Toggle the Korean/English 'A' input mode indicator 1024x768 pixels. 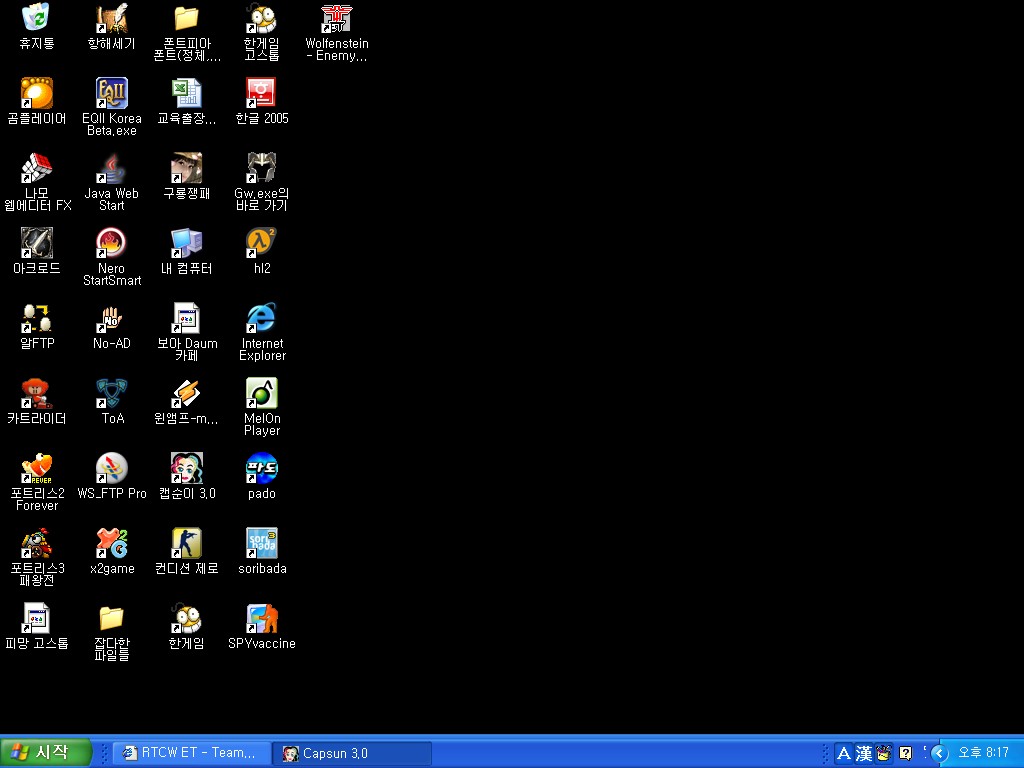(843, 753)
